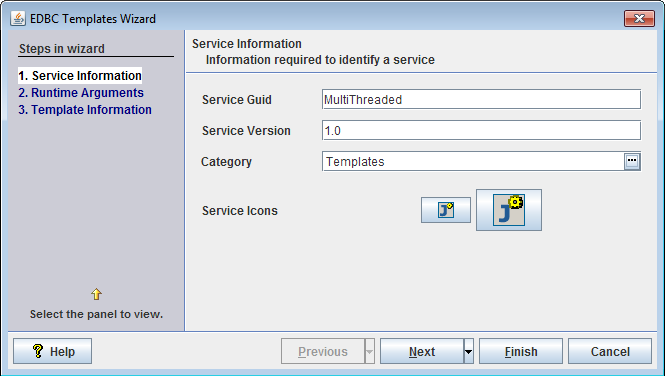Click the yellow up arrow icon
This screenshot has height=376, width=665.
pyautogui.click(x=96, y=294)
